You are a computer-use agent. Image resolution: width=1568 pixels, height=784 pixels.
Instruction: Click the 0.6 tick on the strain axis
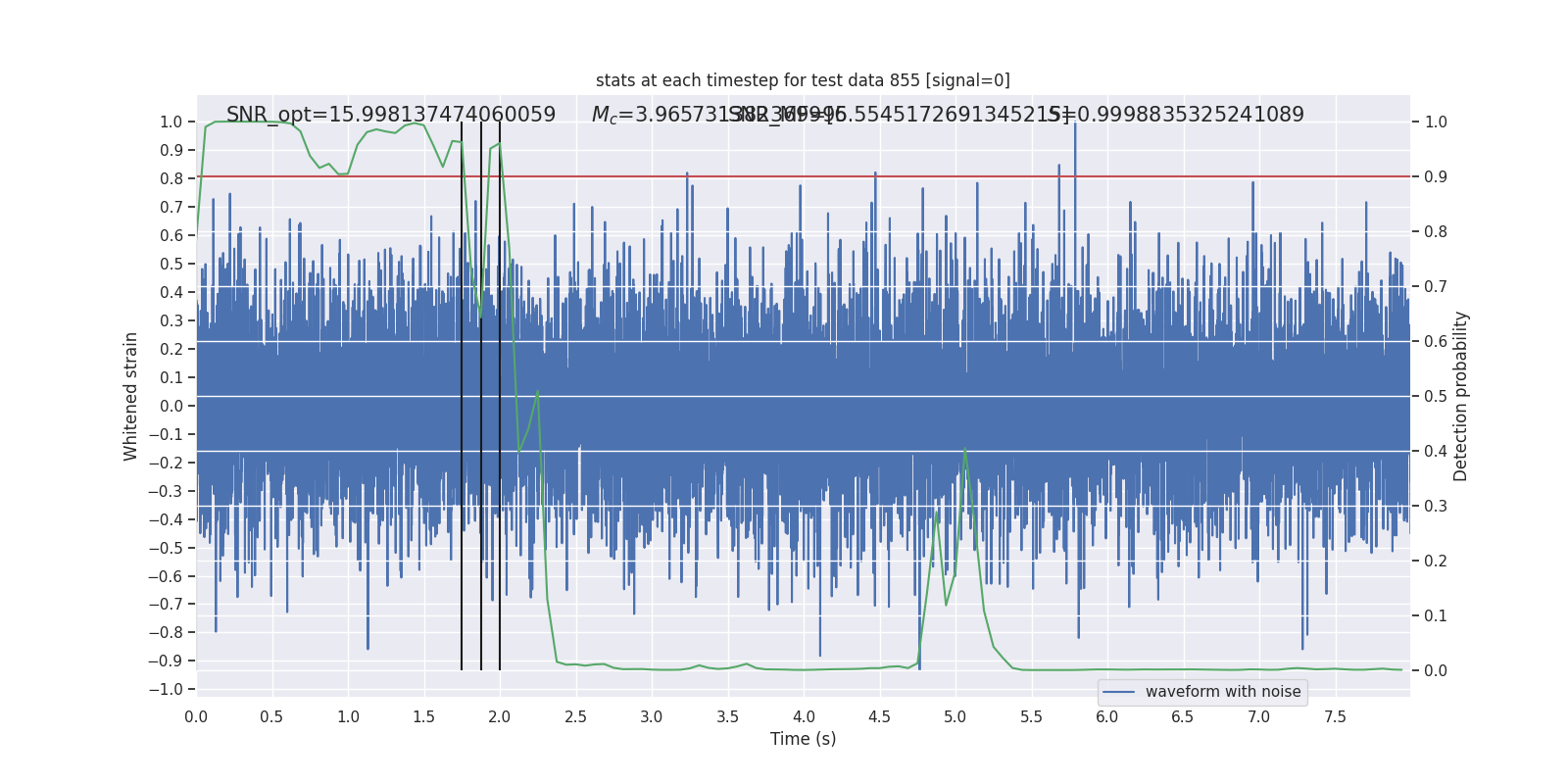click(171, 235)
